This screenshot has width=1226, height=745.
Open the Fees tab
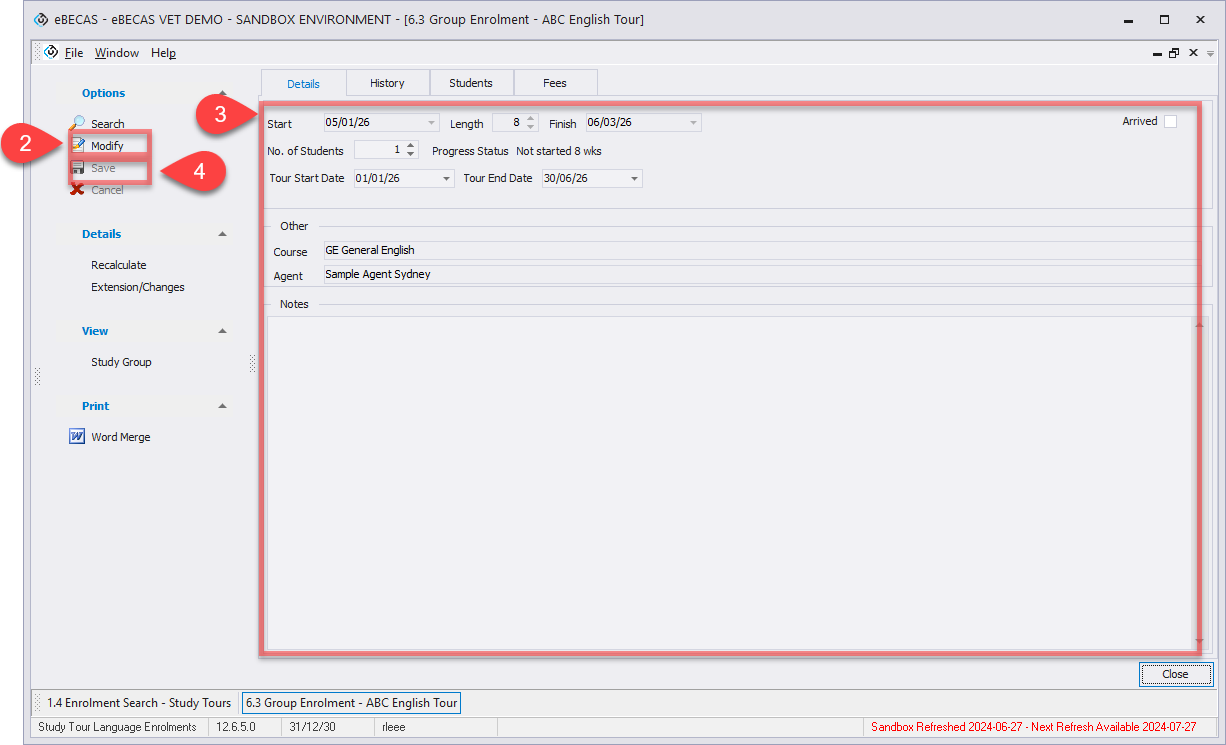555,83
